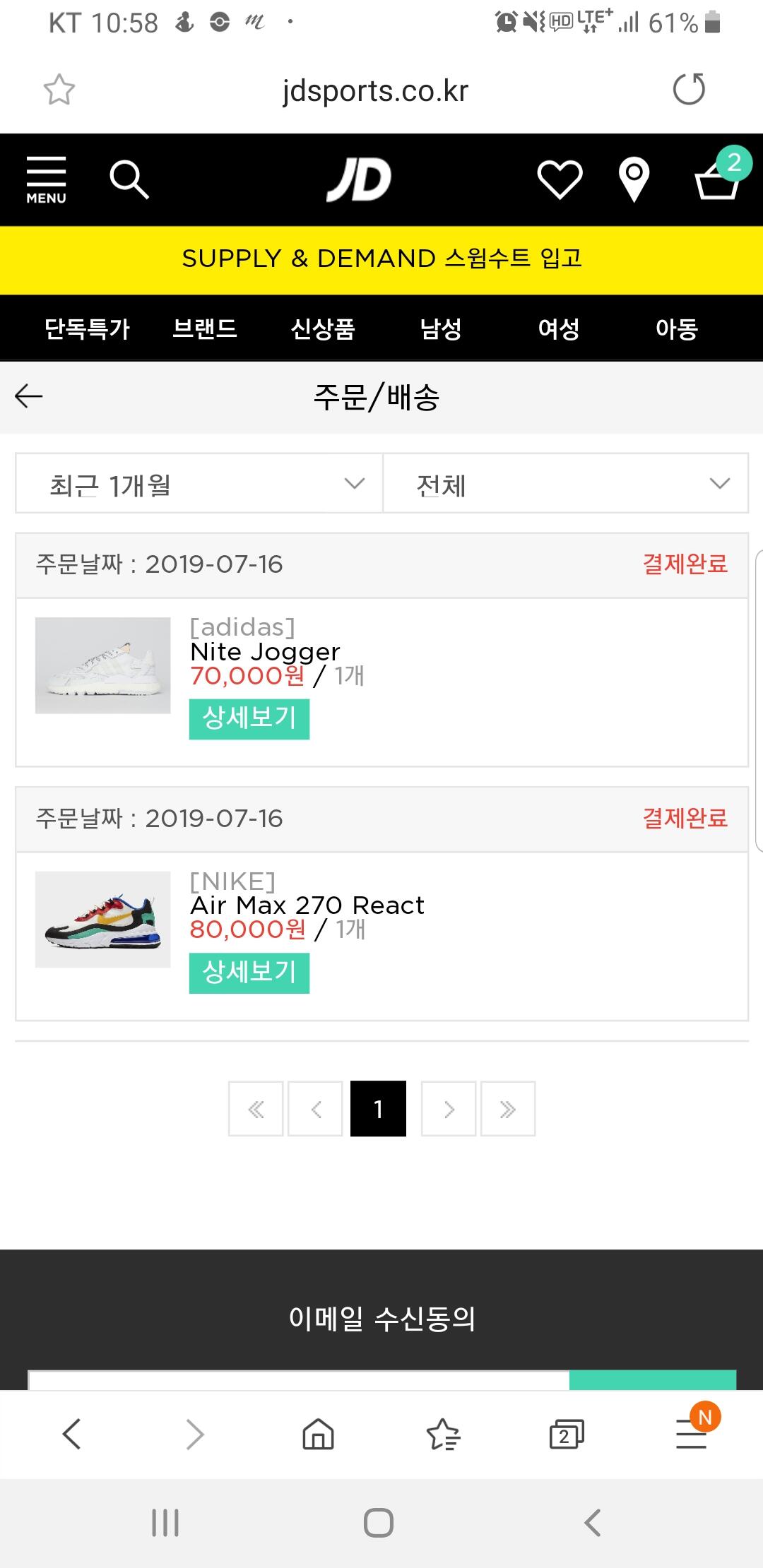
Task: Tap the store locator pin icon
Action: pyautogui.click(x=634, y=179)
